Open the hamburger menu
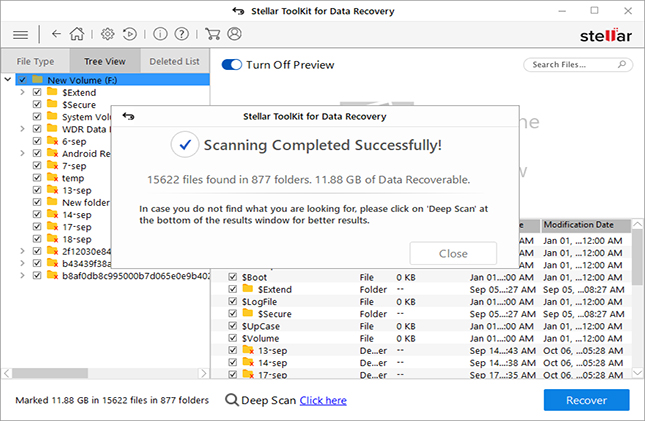 [19, 34]
